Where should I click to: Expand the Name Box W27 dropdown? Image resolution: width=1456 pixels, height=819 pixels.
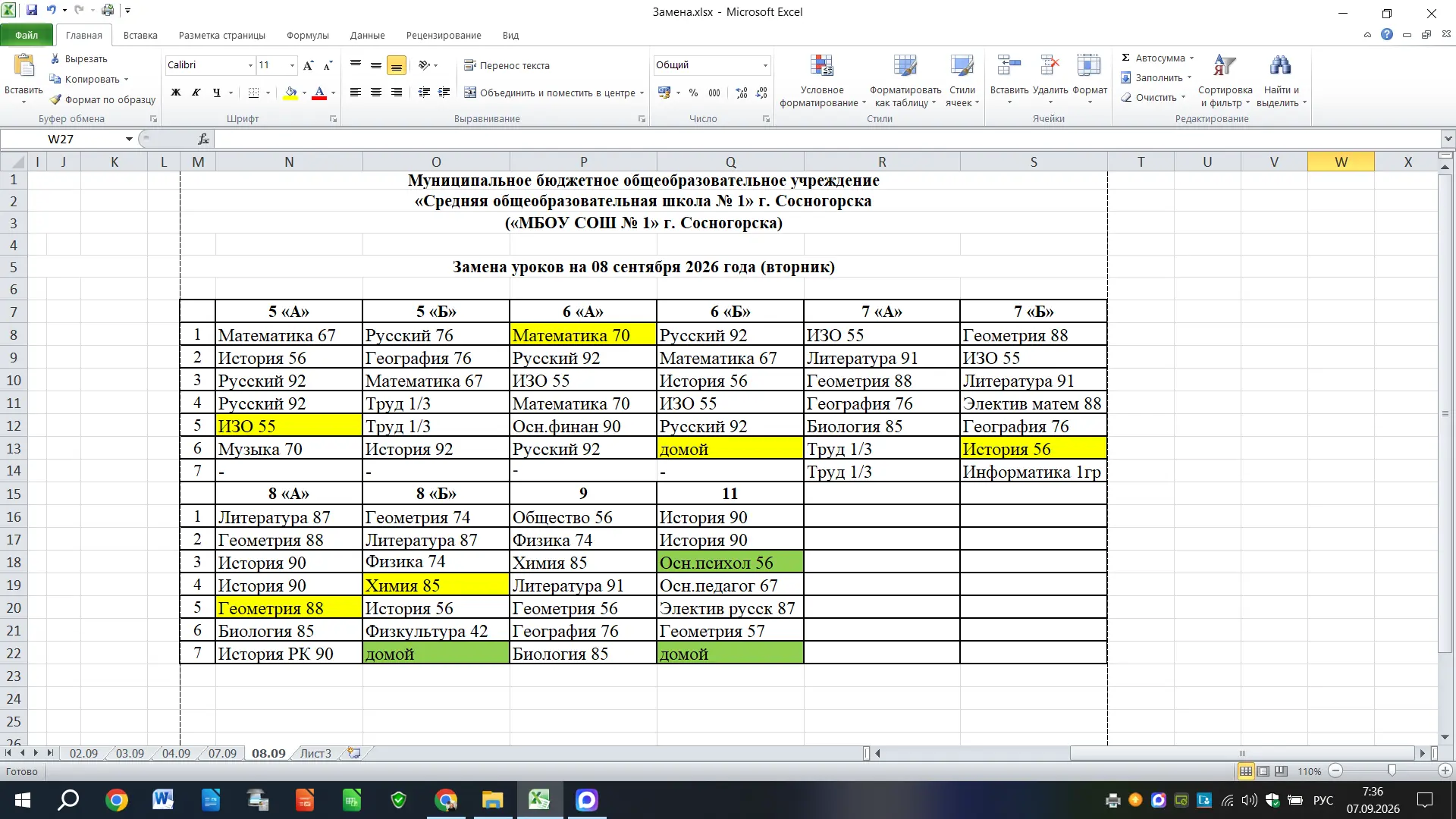pos(129,139)
